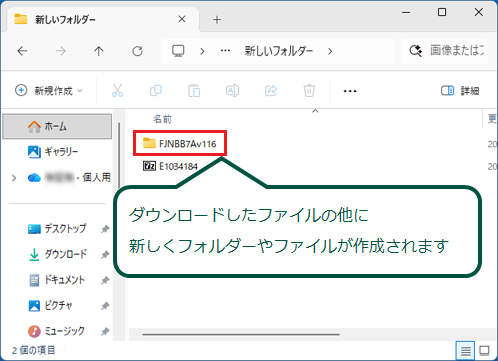This screenshot has height=361, width=498.
Task: Go back with the left arrow button
Action: pyautogui.click(x=22, y=51)
